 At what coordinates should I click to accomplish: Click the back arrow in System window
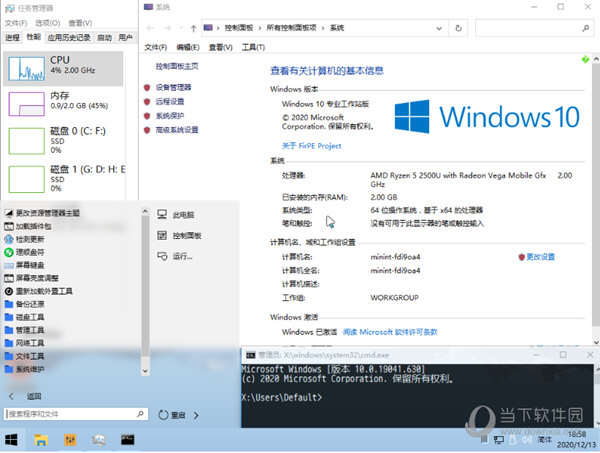pos(150,28)
